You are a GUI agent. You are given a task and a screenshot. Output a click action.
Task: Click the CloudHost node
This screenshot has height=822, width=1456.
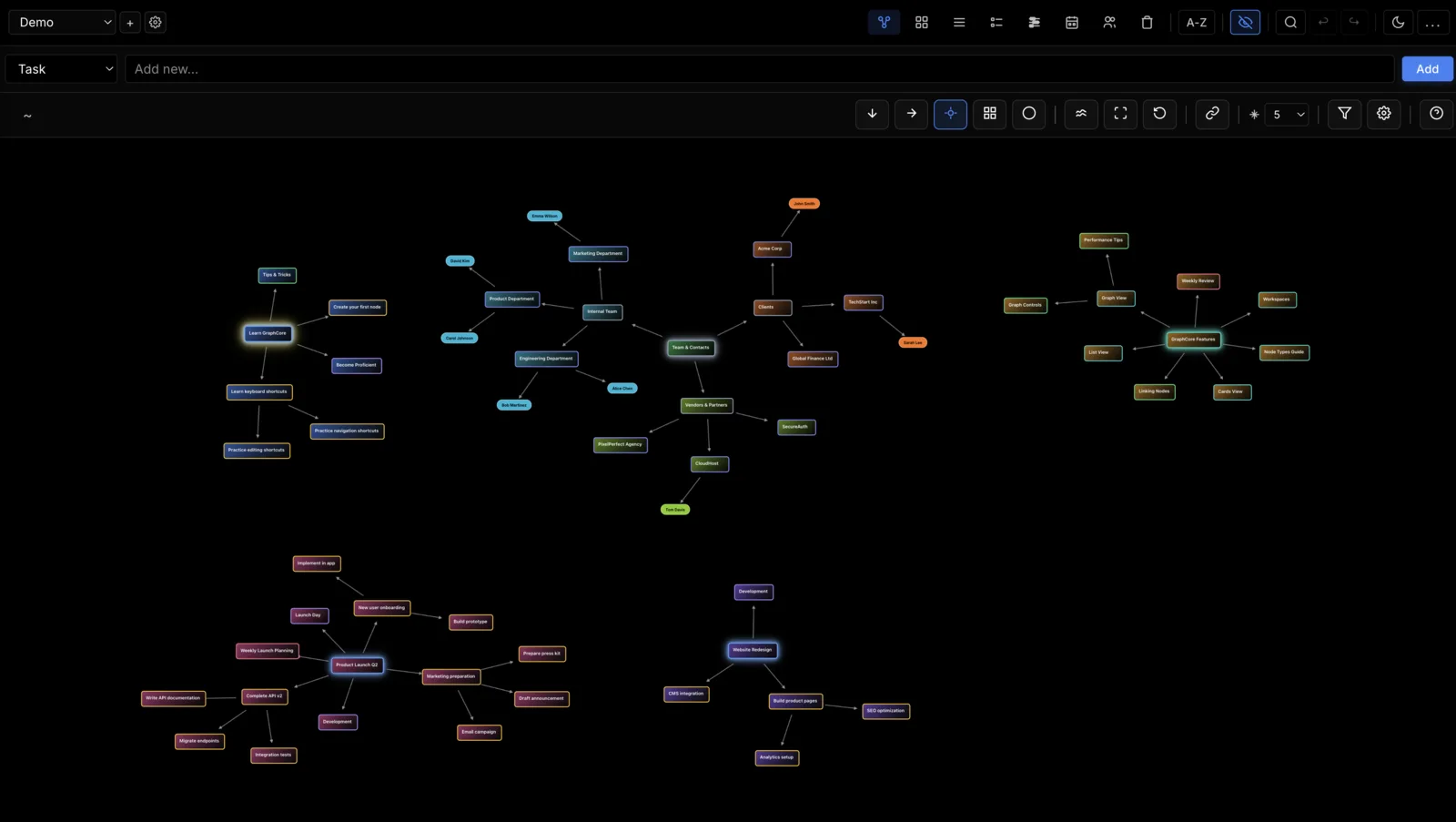pos(709,464)
